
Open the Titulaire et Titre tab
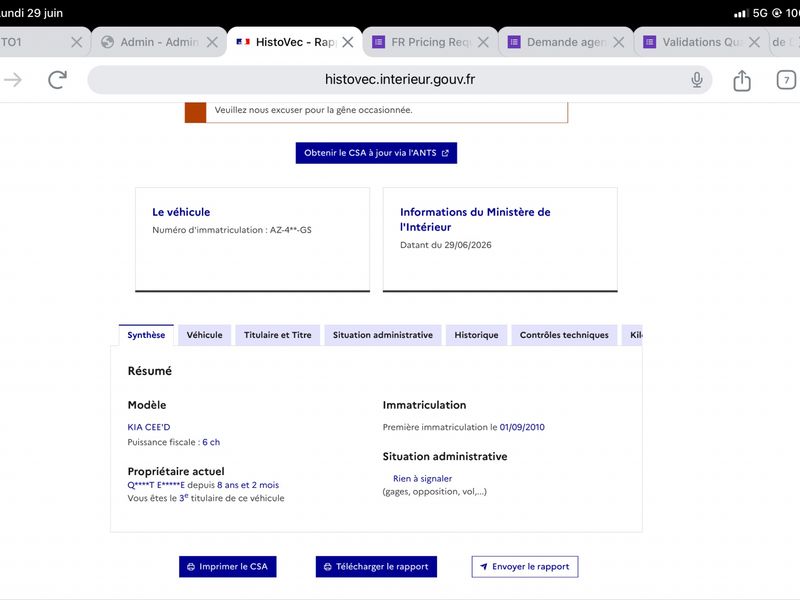[278, 335]
